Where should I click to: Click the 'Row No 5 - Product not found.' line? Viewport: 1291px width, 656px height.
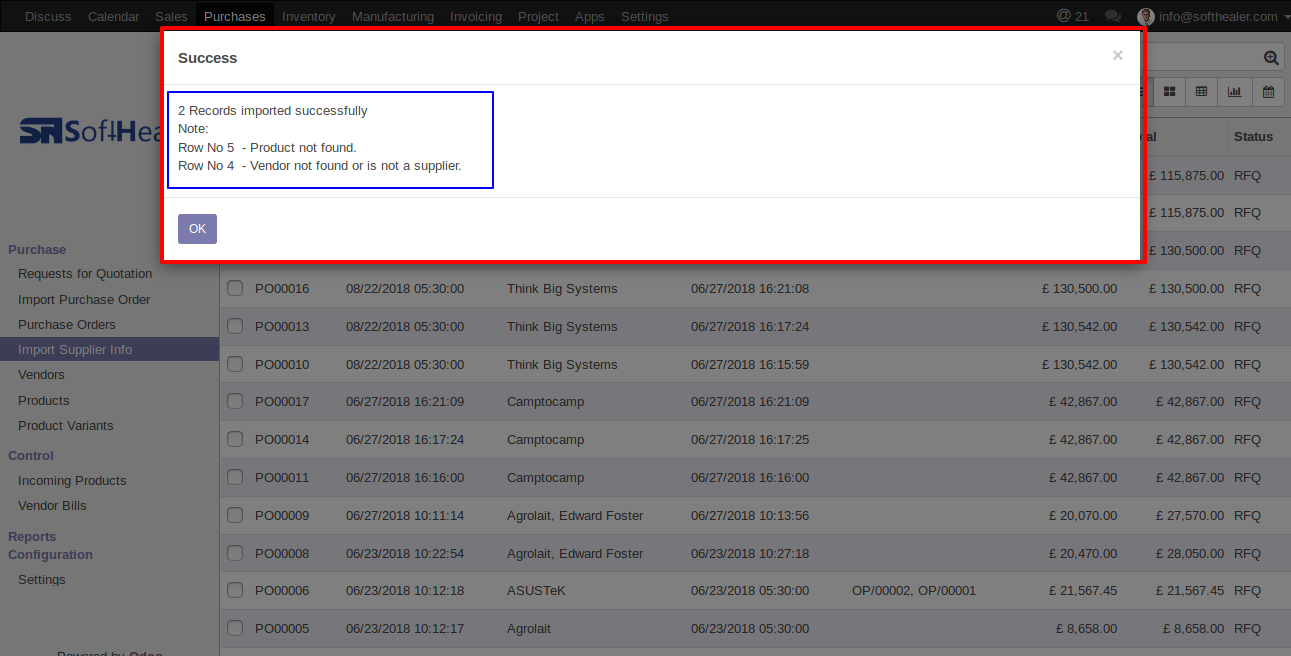pos(267,148)
